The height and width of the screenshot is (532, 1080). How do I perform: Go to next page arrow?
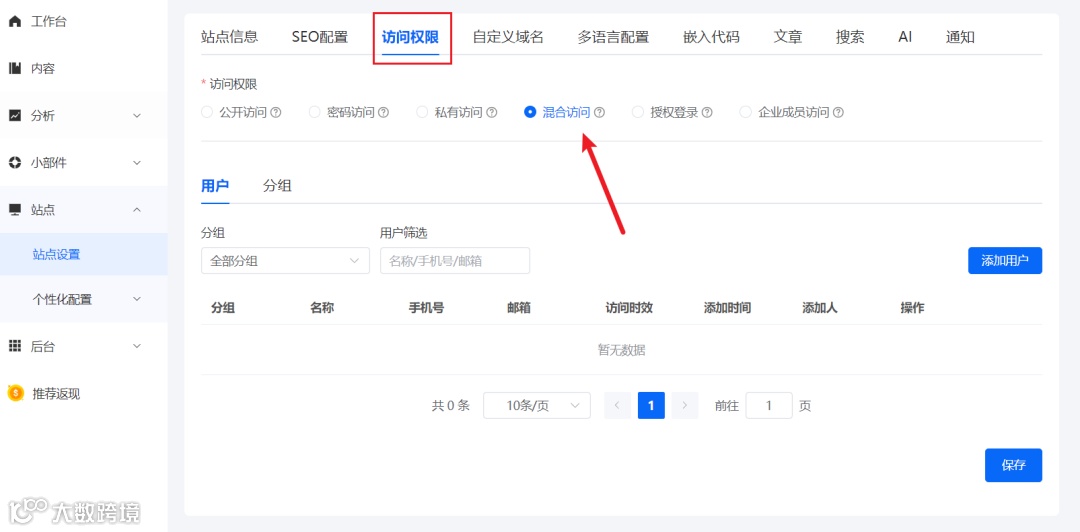(x=685, y=406)
